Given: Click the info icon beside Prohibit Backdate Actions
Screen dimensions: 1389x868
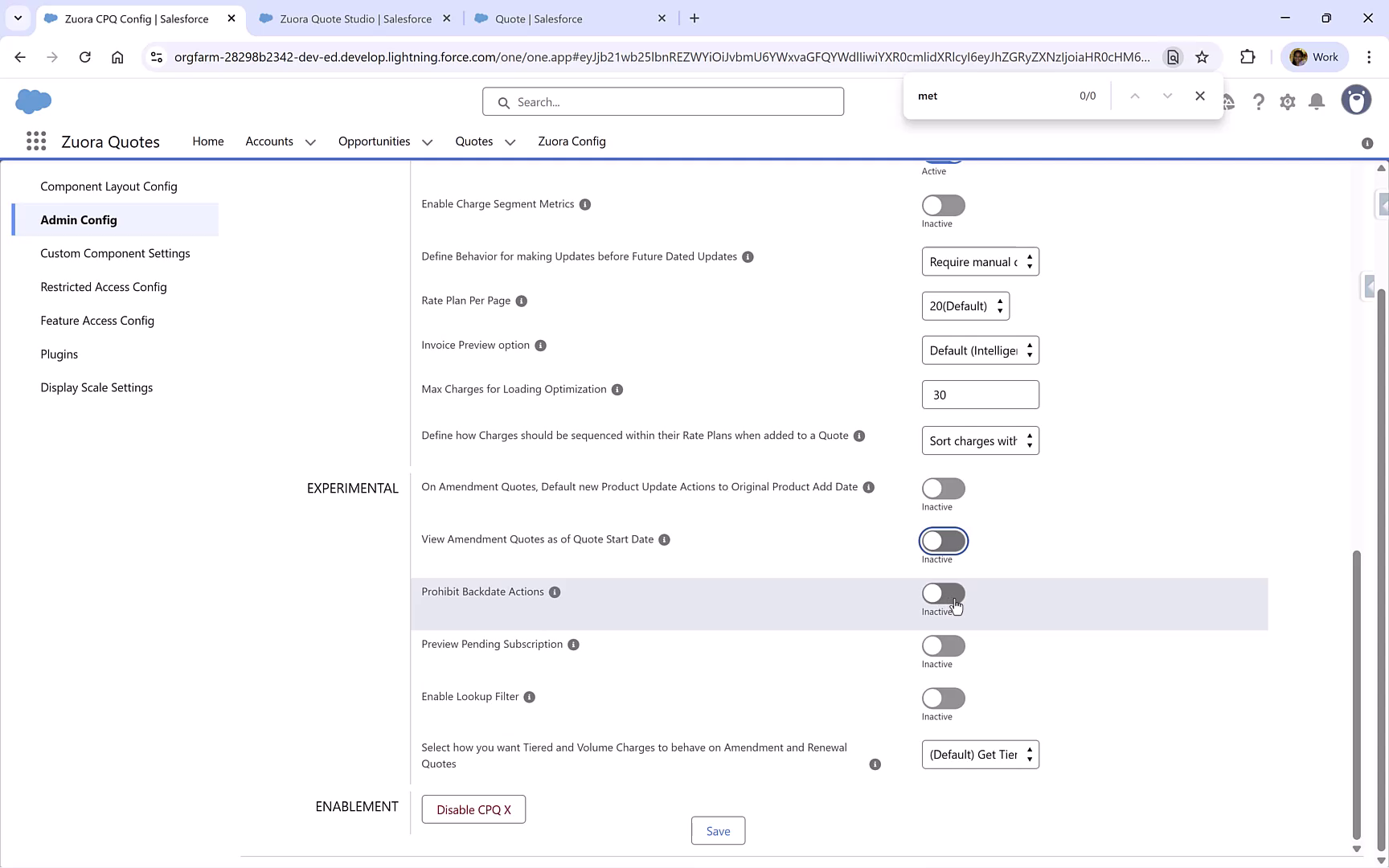Looking at the screenshot, I should pyautogui.click(x=555, y=592).
